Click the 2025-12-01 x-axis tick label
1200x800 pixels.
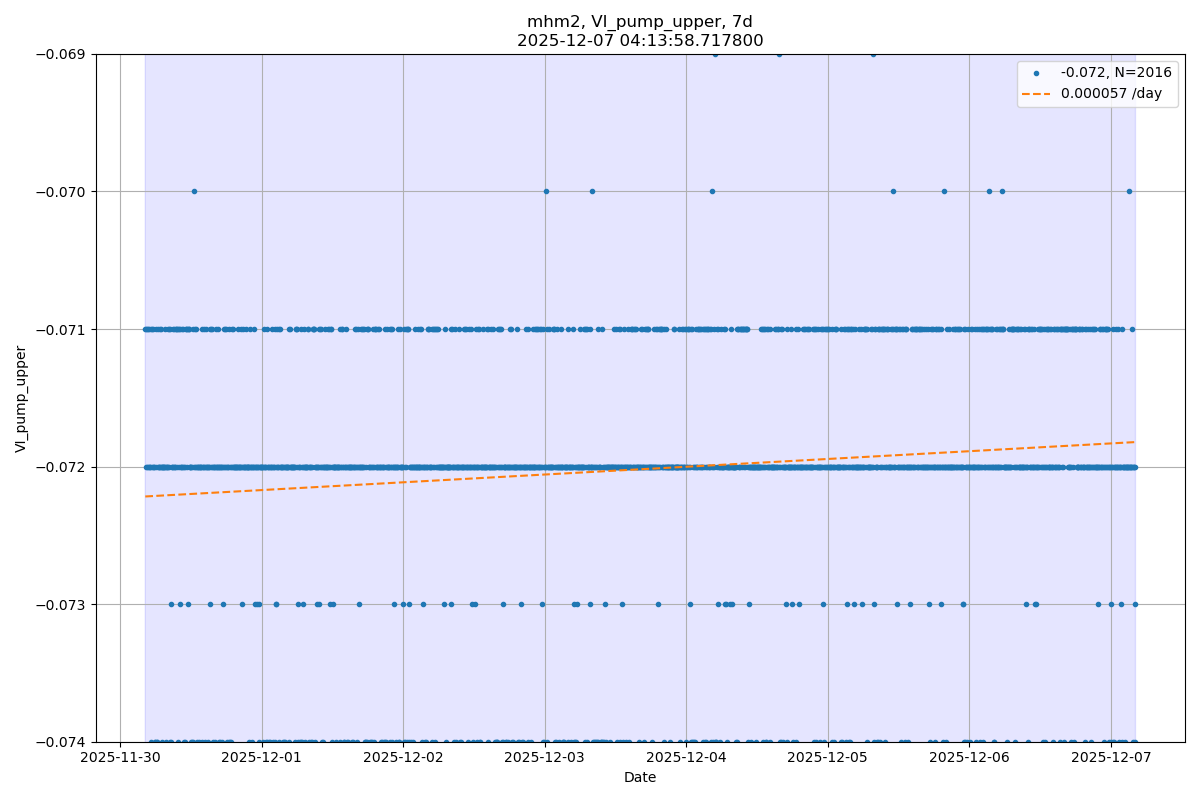[262, 758]
